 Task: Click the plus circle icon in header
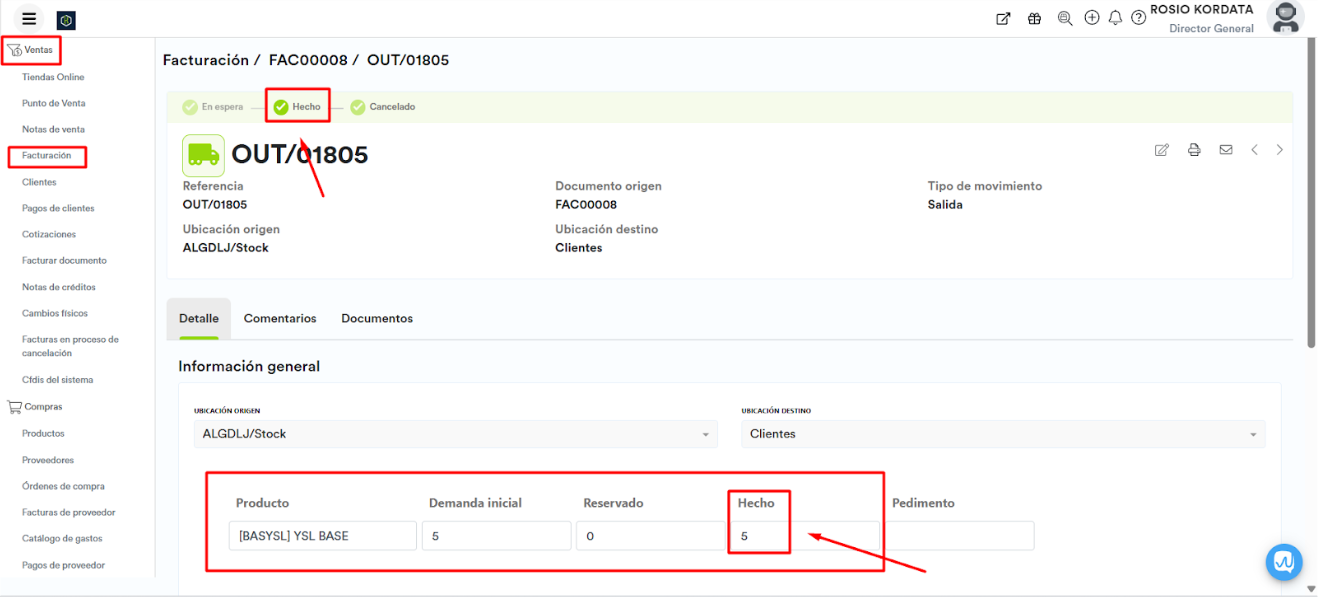click(x=1092, y=18)
